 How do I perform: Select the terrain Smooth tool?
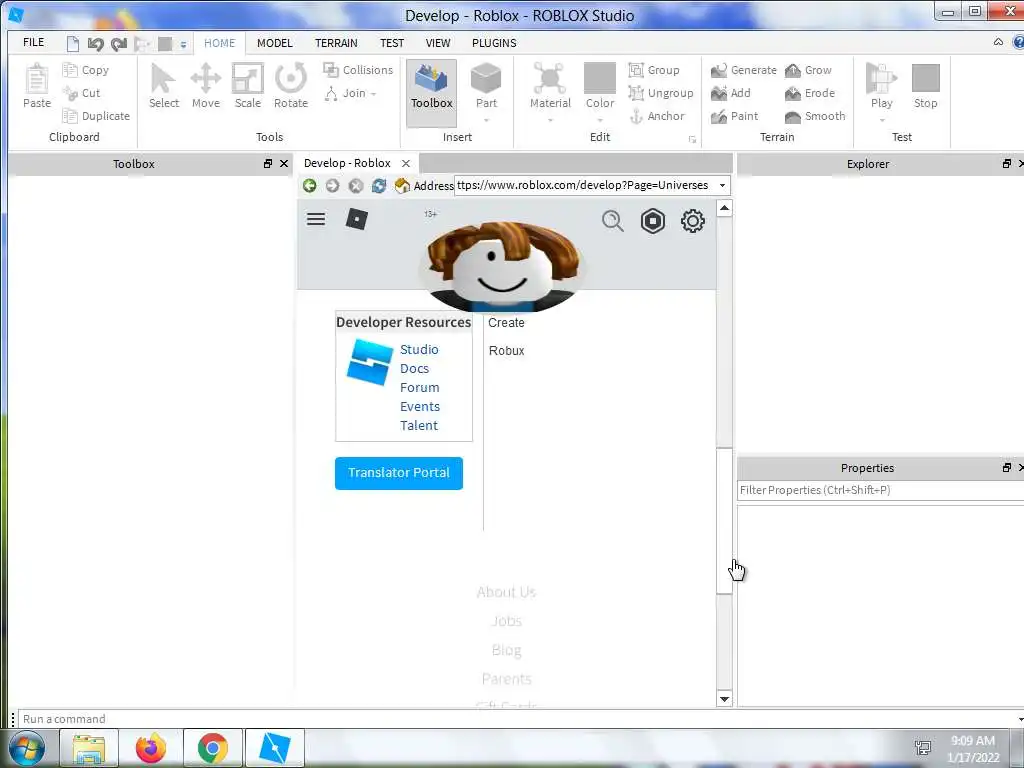point(815,116)
